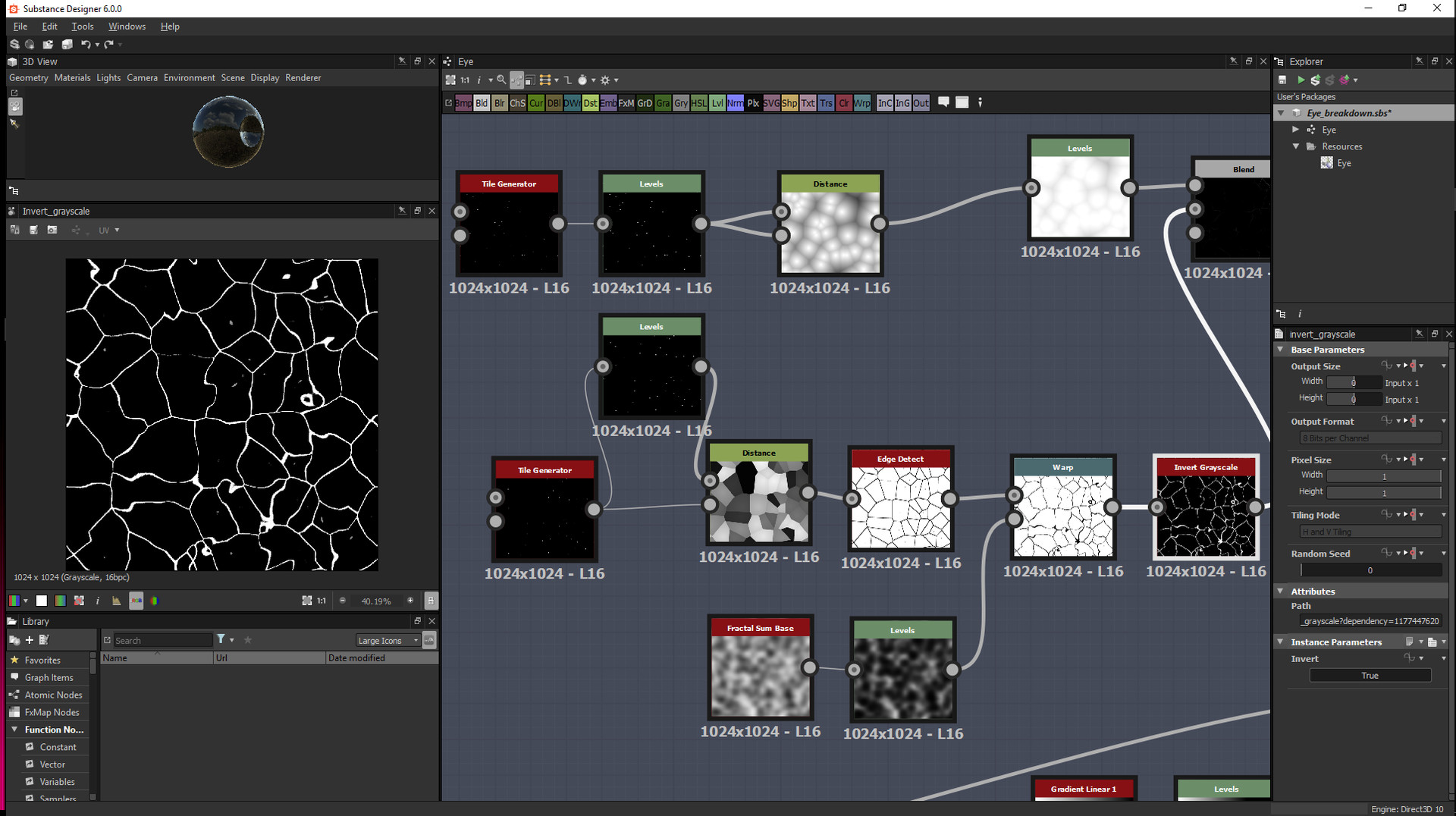Zoom out with minus button in 2D view

click(343, 601)
